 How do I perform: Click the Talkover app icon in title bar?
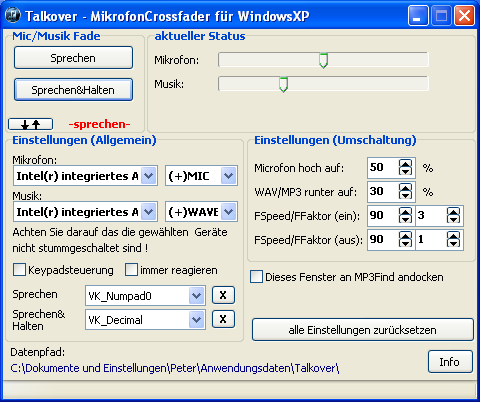tap(13, 15)
